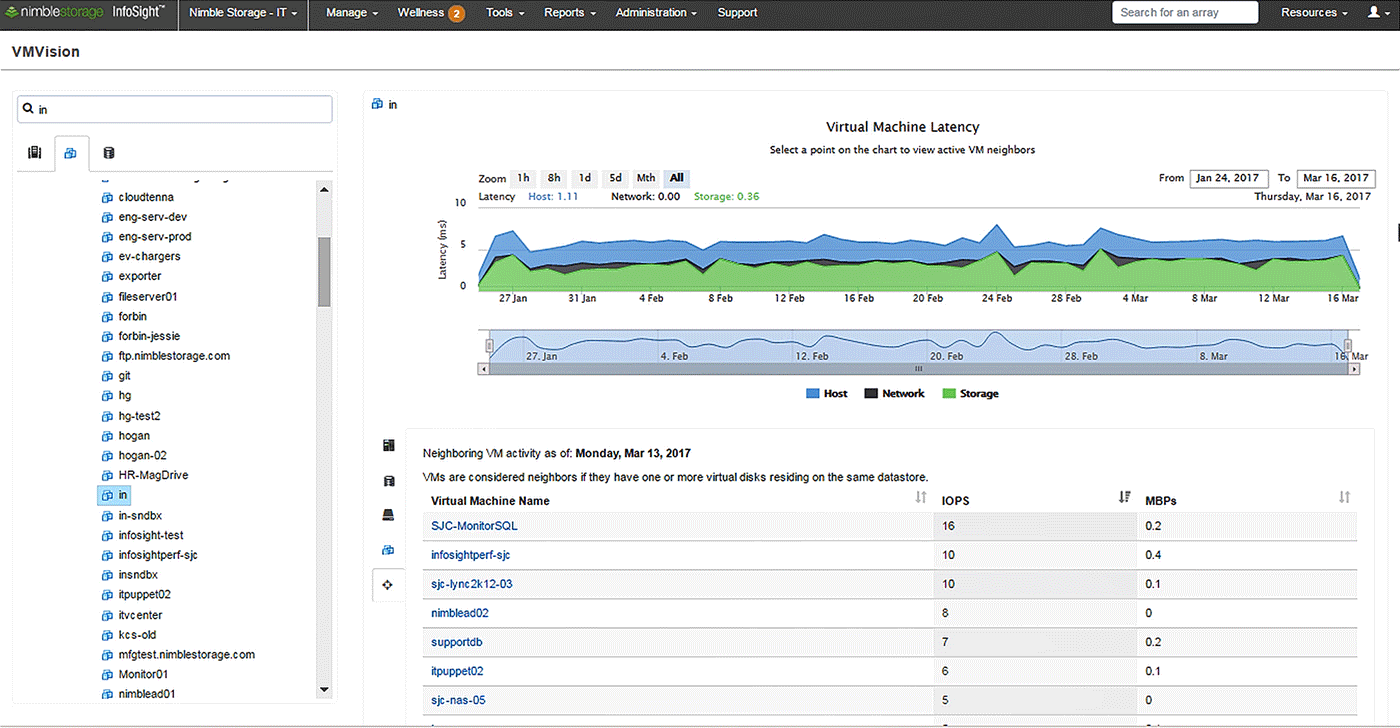The height and width of the screenshot is (728, 1400).
Task: Set chart zoom to 1d
Action: (585, 178)
